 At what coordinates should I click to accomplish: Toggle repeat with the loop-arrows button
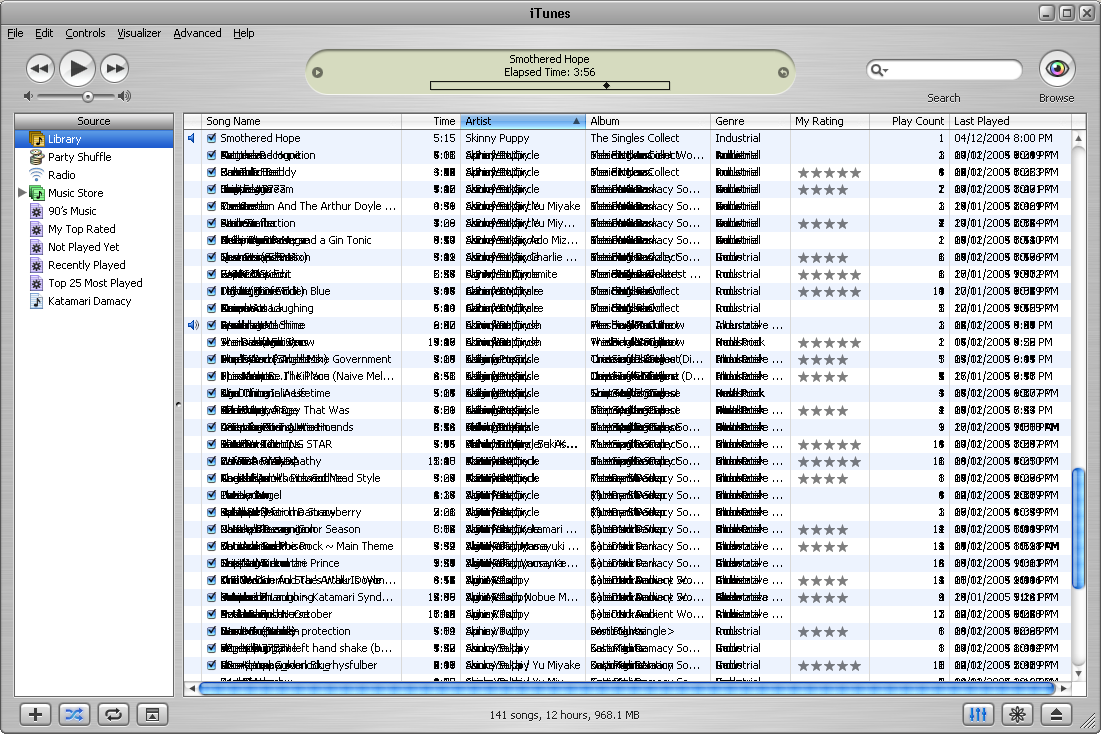(113, 715)
